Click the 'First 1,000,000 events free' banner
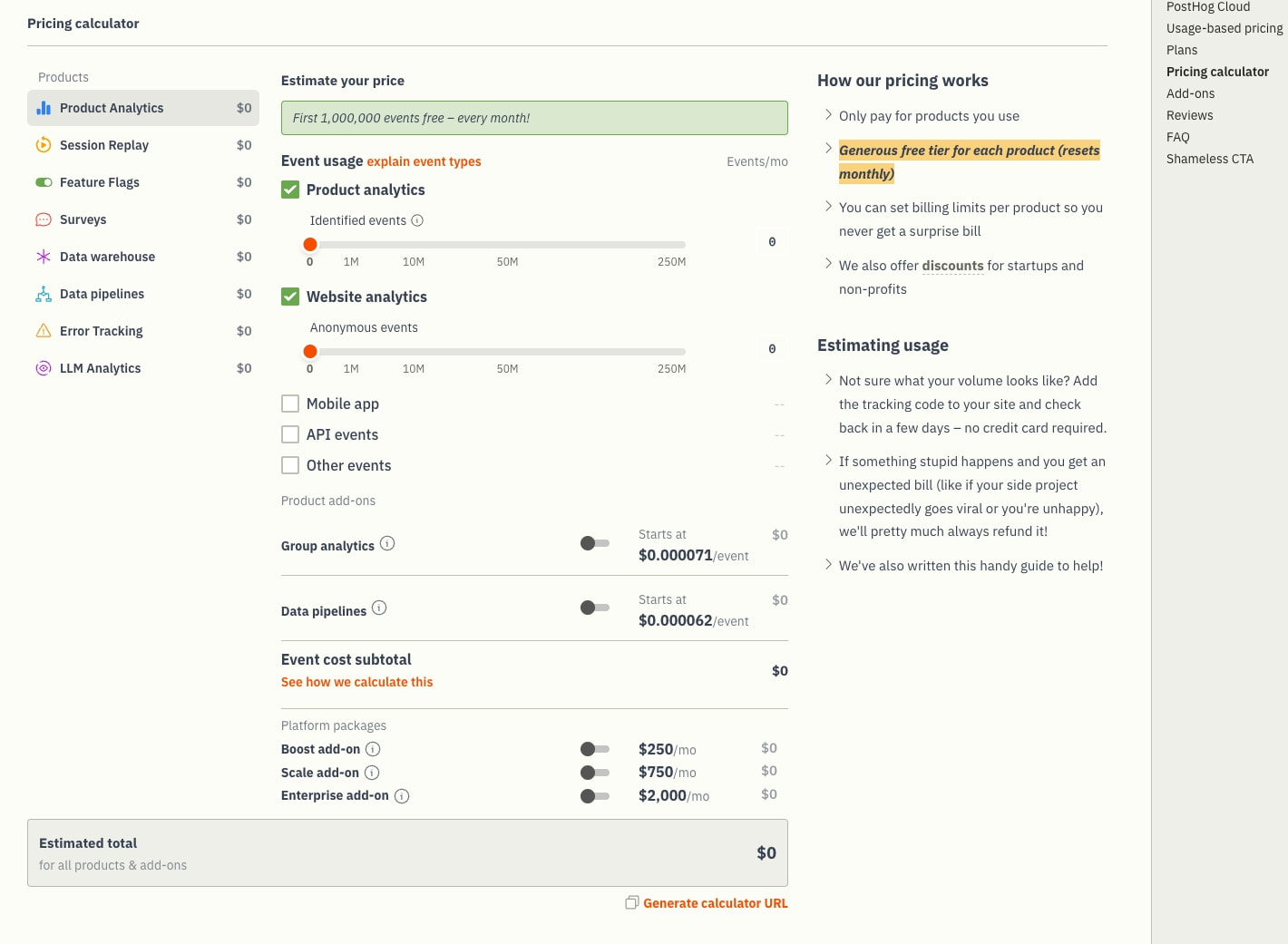 534,118
